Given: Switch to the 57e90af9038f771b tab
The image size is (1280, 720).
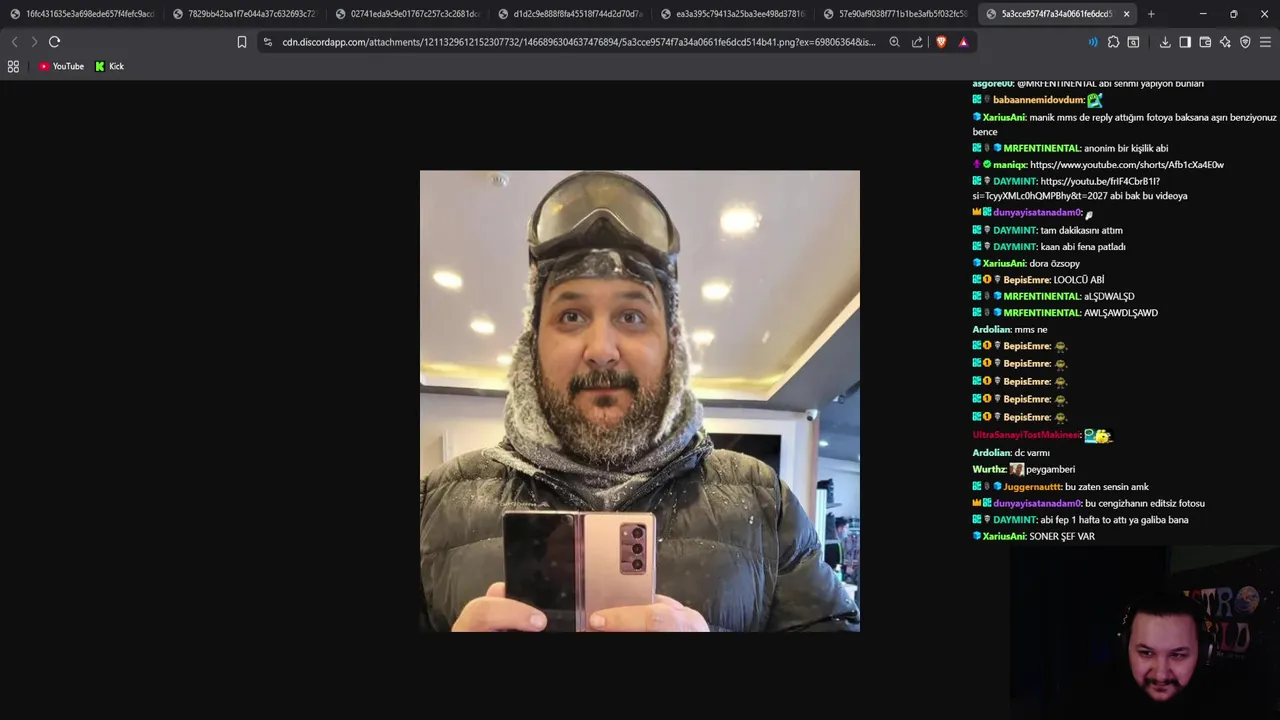Looking at the screenshot, I should tap(896, 14).
